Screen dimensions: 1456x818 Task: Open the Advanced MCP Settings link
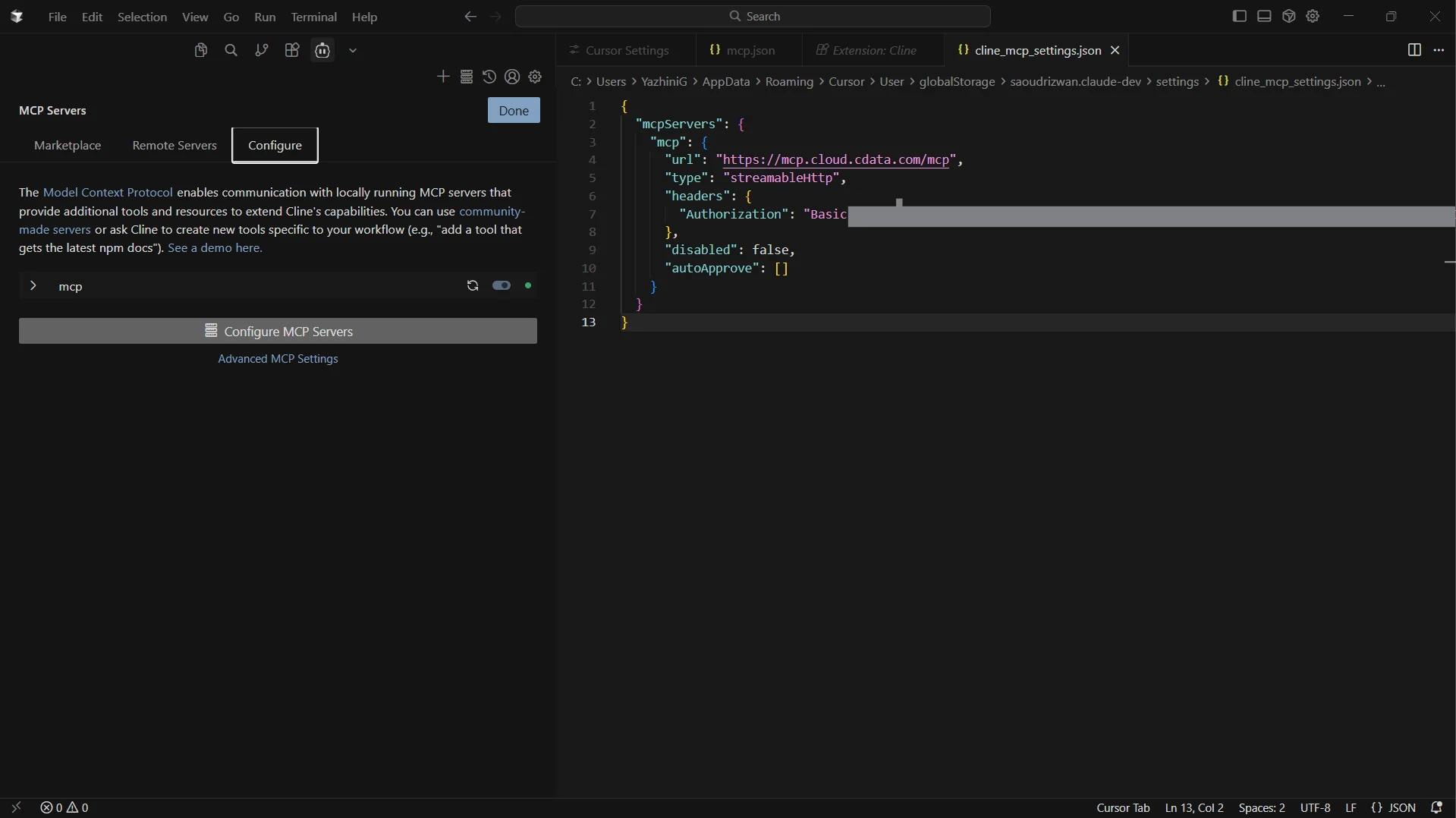(278, 359)
